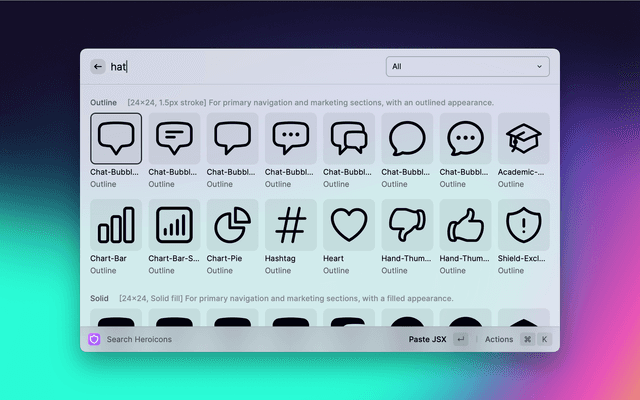The width and height of the screenshot is (640, 400).
Task: Select the Academic-Cap outline icon
Action: tap(523, 138)
